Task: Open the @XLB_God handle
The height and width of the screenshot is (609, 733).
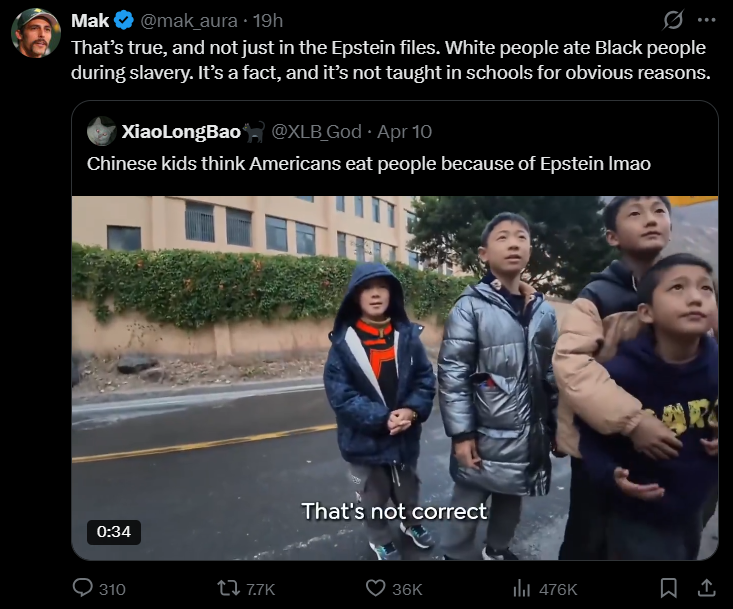Action: click(316, 132)
